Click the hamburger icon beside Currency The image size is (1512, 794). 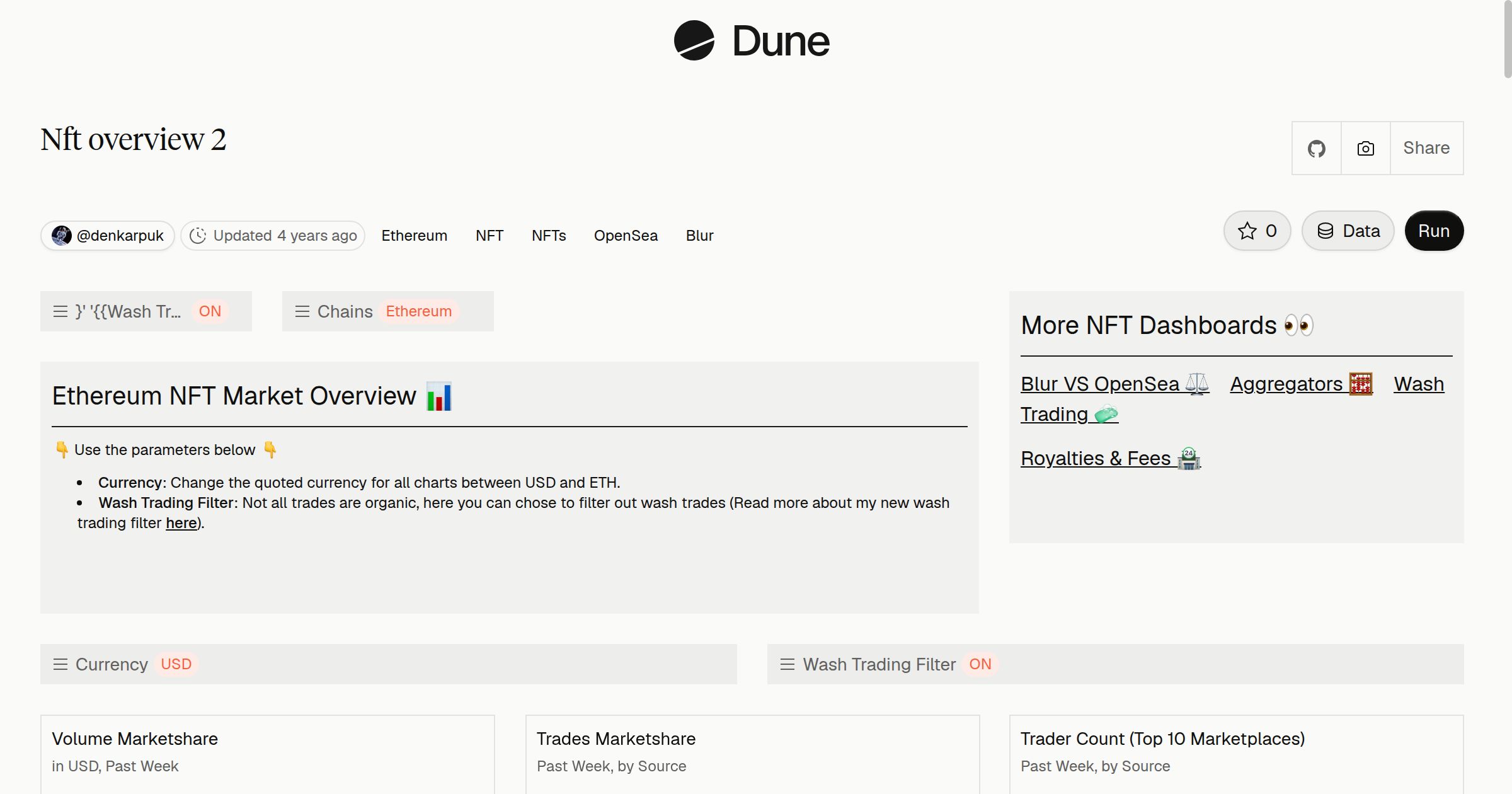(x=60, y=664)
